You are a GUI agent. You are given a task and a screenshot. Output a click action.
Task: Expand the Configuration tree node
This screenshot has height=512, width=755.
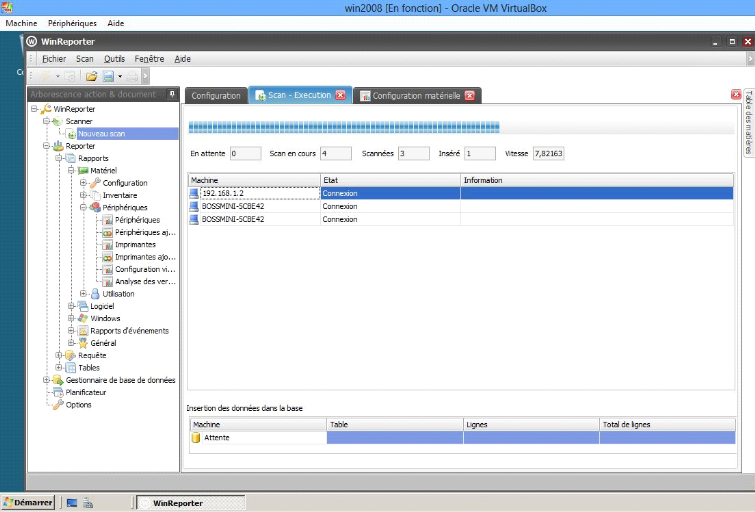[83, 183]
